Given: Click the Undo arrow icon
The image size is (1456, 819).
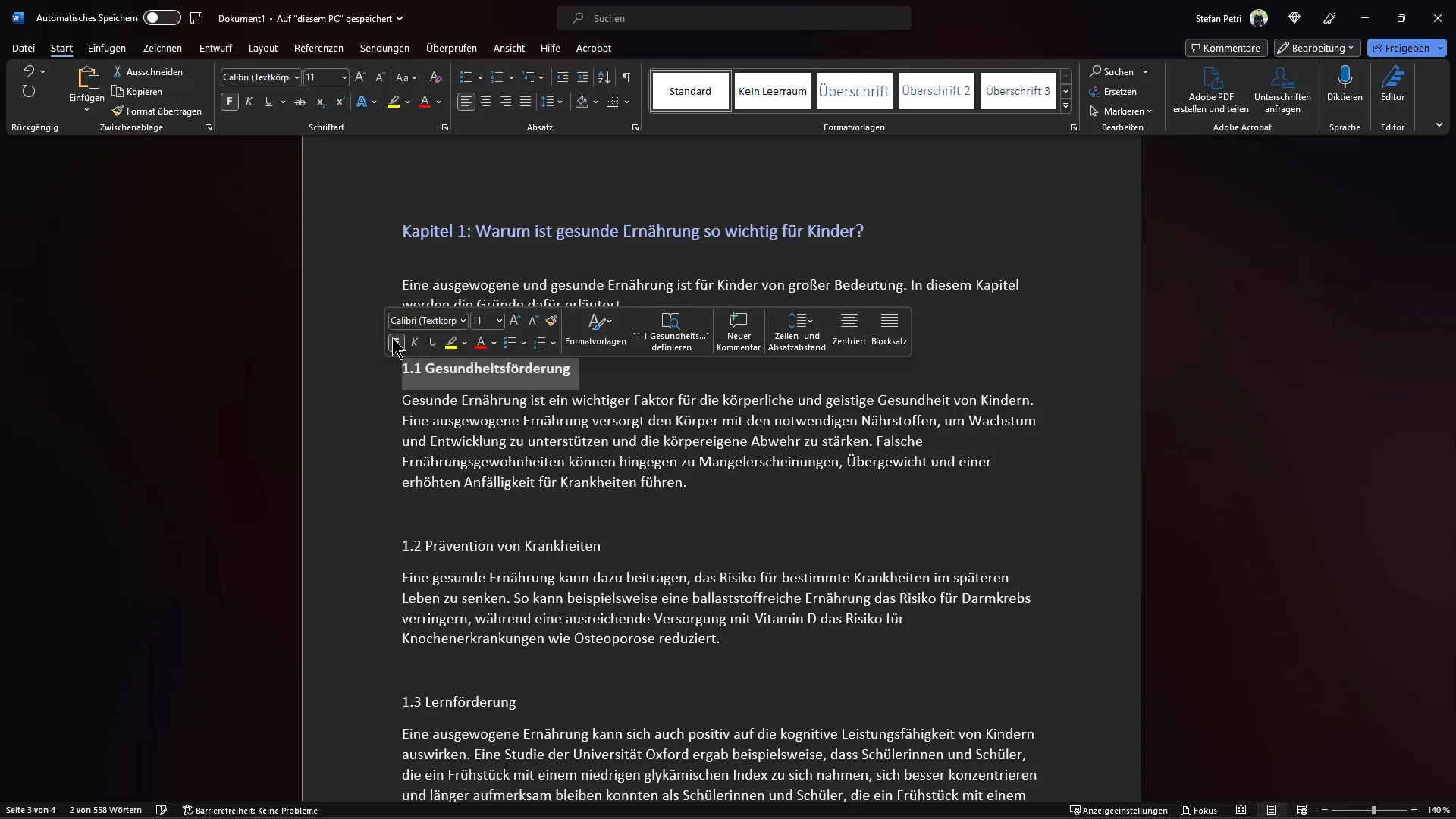Looking at the screenshot, I should (x=28, y=71).
